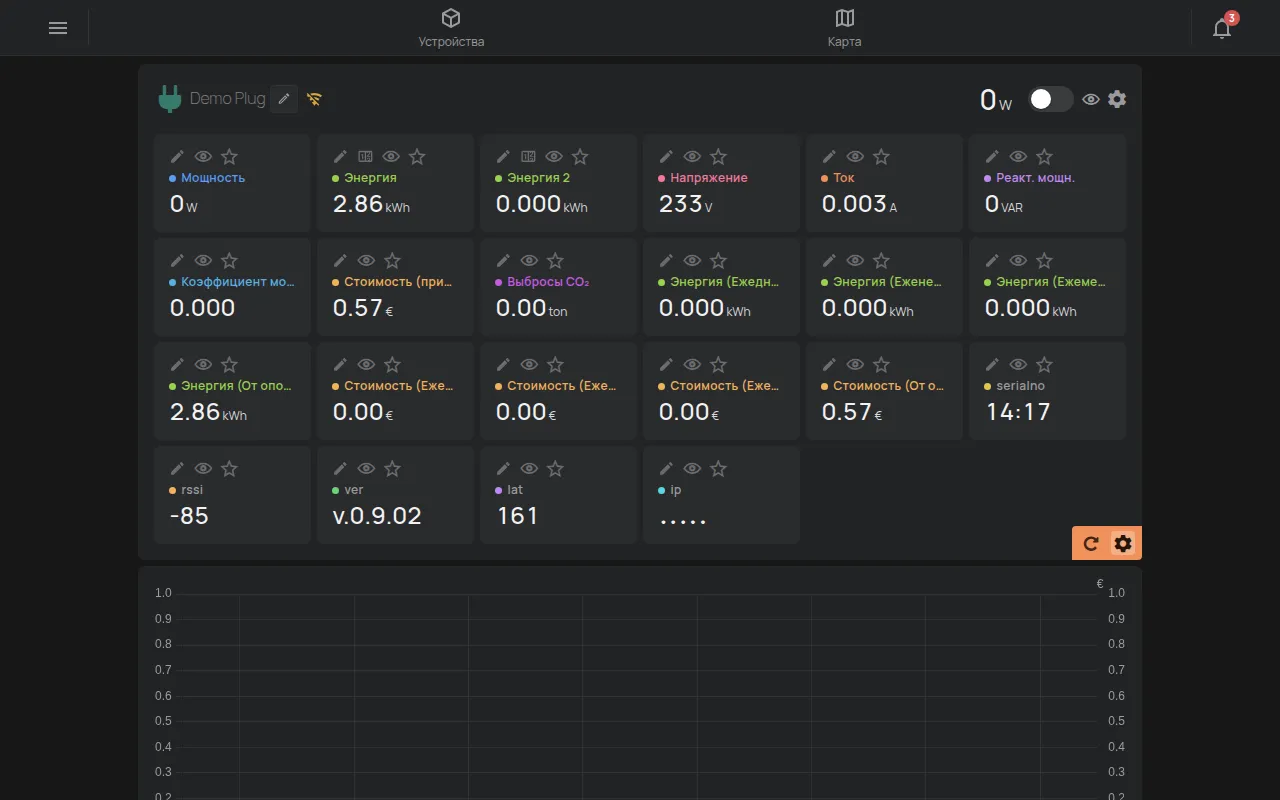This screenshot has height=800, width=1280.
Task: Star the Ток card as favorite
Action: pos(881,156)
